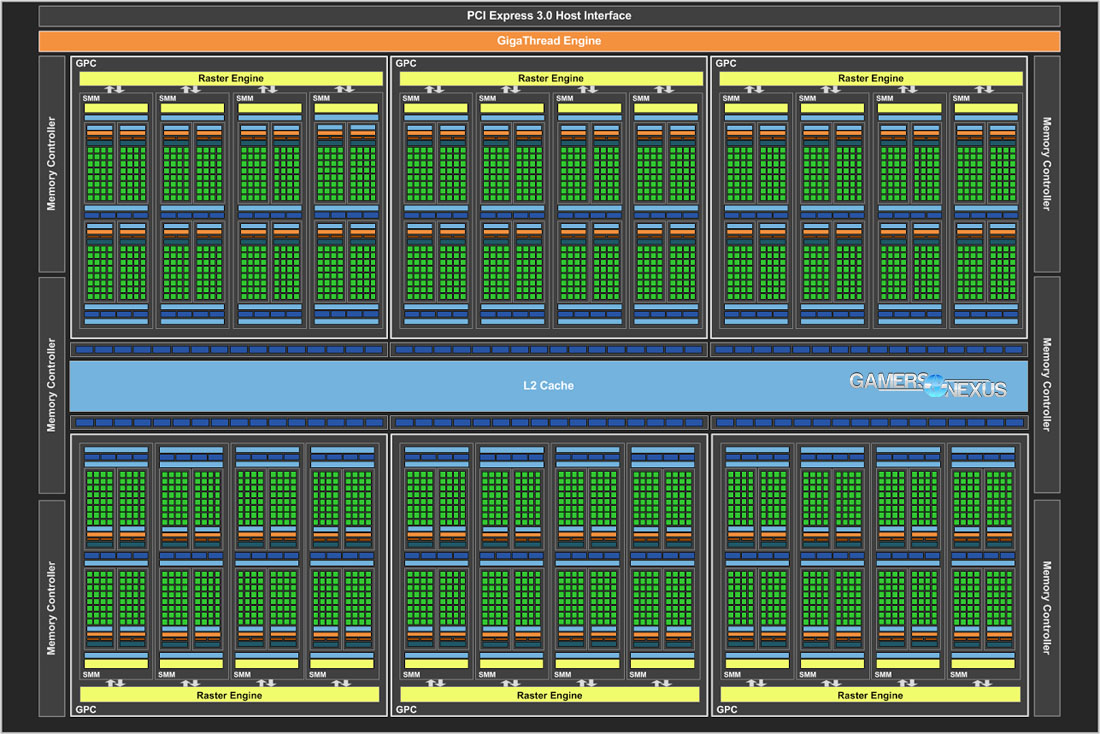Select Raster Engine in the bottom-left GPC
The image size is (1100, 734).
230,695
